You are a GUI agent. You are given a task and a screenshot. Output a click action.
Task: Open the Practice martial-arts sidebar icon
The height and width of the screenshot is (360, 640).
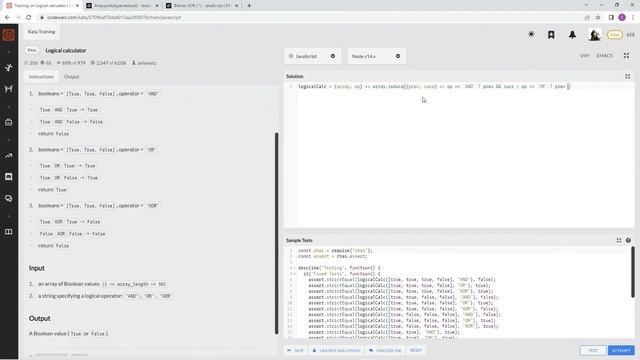(9, 67)
